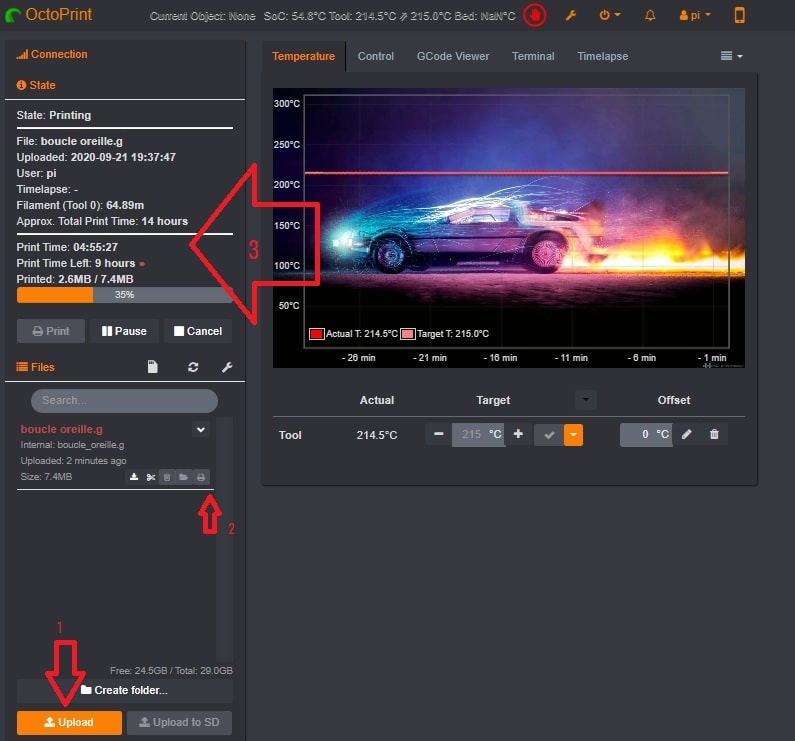Click 'Free: 24.5GB / Total: 29.0GB' text
The height and width of the screenshot is (741, 795).
click(171, 671)
